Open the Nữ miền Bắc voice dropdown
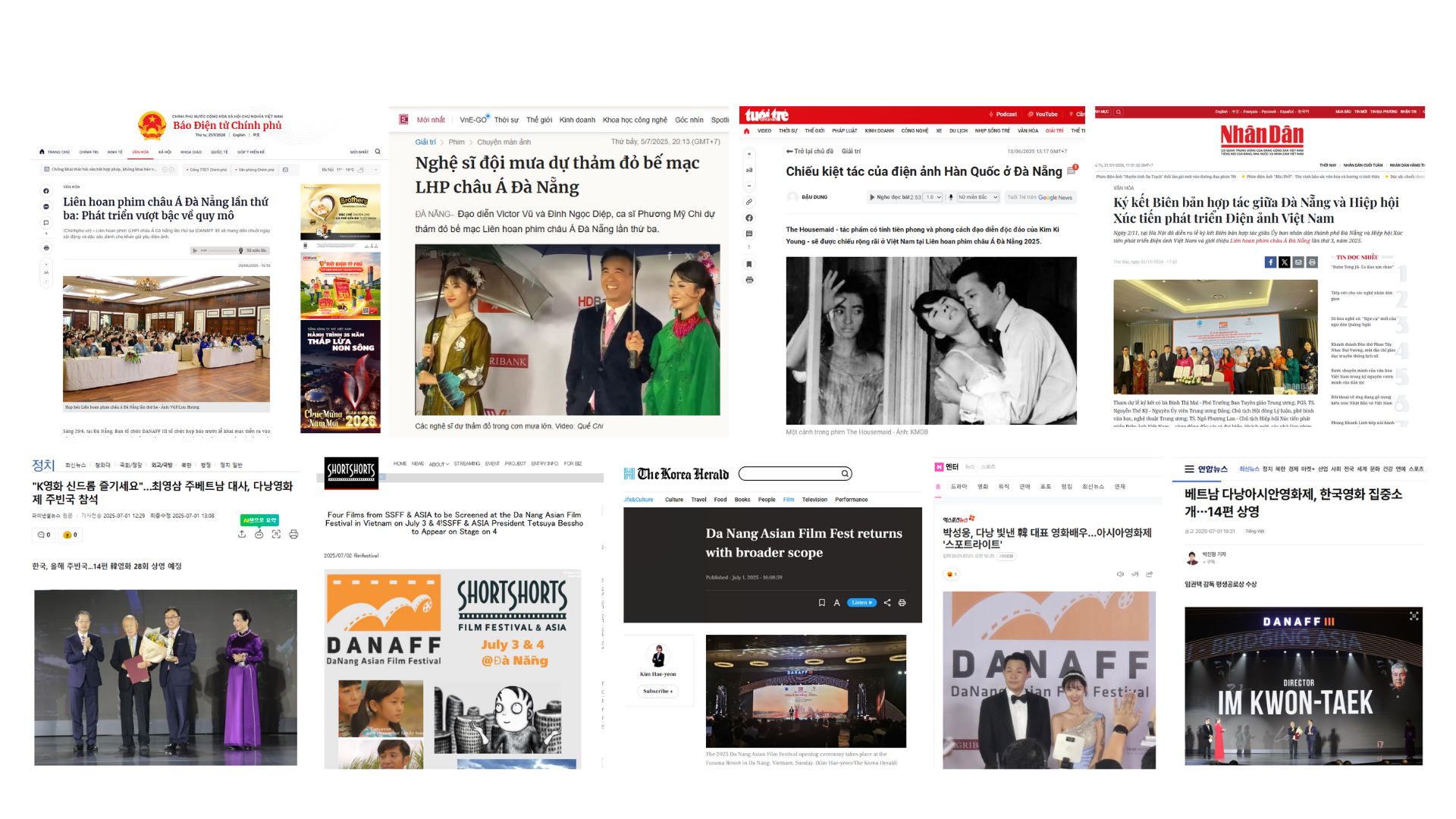 click(977, 197)
